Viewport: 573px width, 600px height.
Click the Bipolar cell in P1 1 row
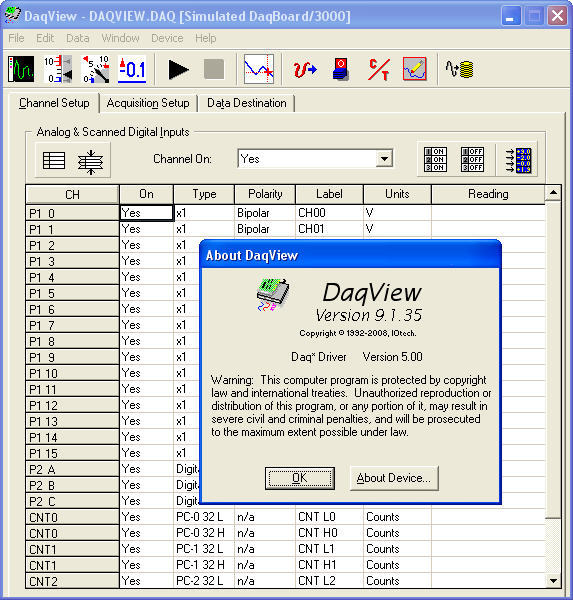(265, 229)
